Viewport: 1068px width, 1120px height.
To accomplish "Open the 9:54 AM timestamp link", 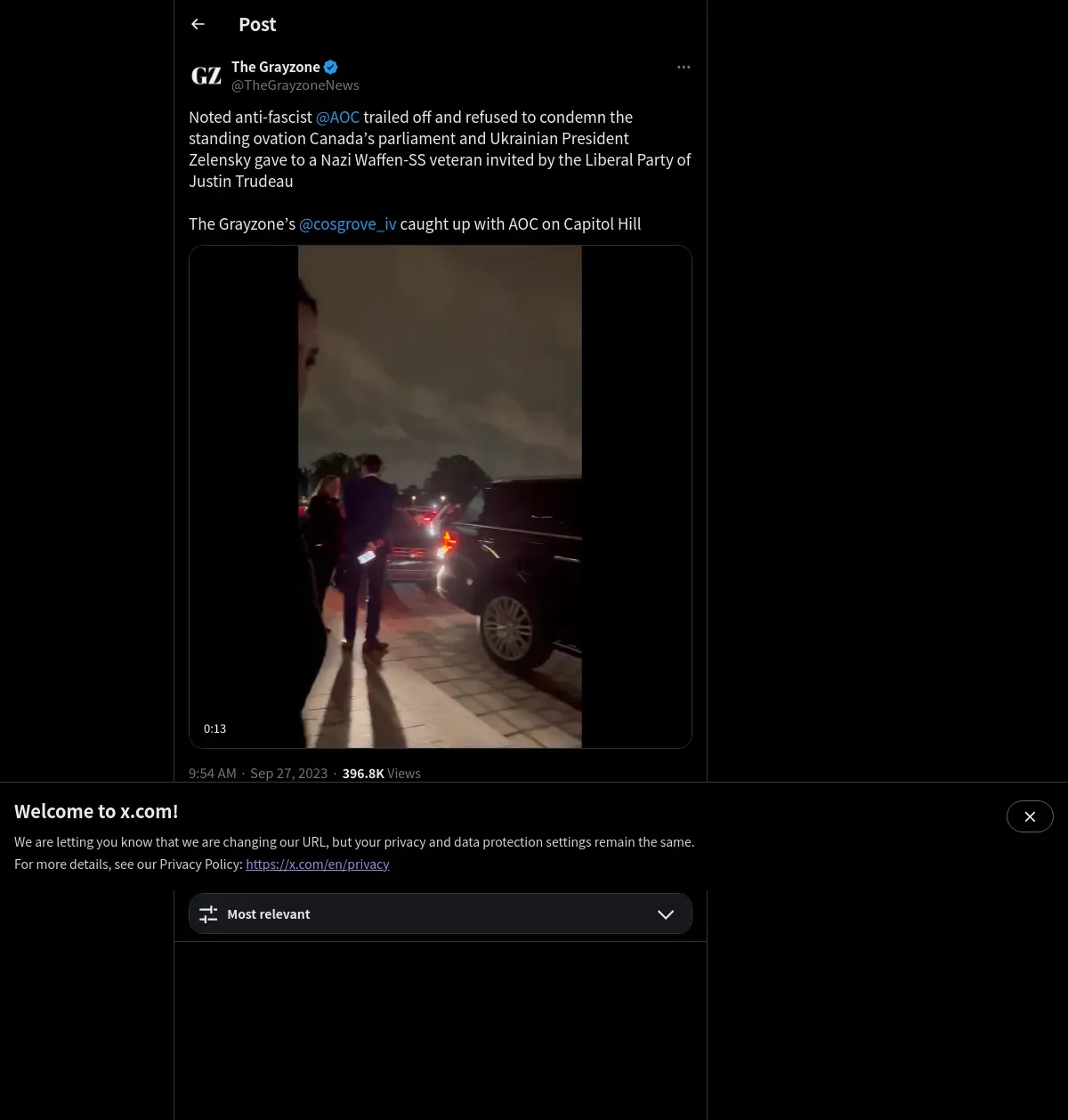I will tap(258, 774).
